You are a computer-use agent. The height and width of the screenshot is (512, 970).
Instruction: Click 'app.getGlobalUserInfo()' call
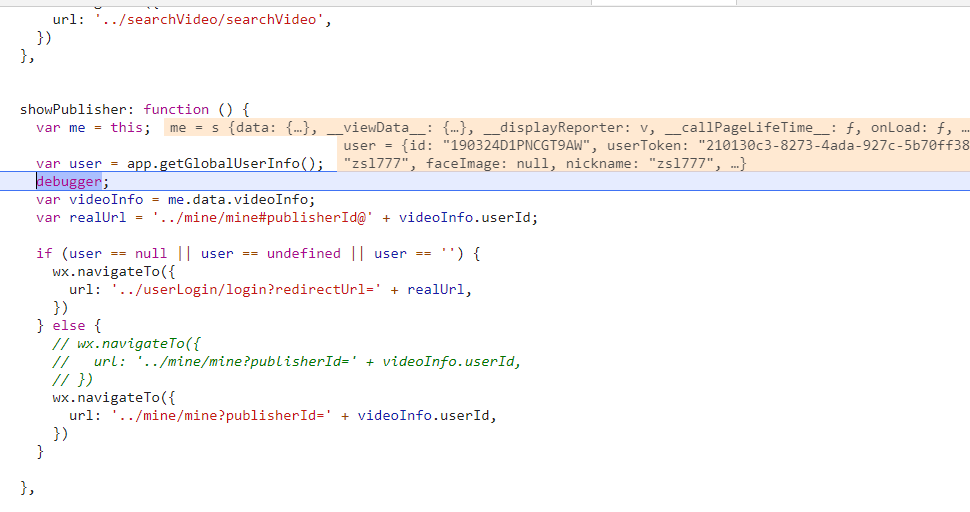tap(221, 163)
